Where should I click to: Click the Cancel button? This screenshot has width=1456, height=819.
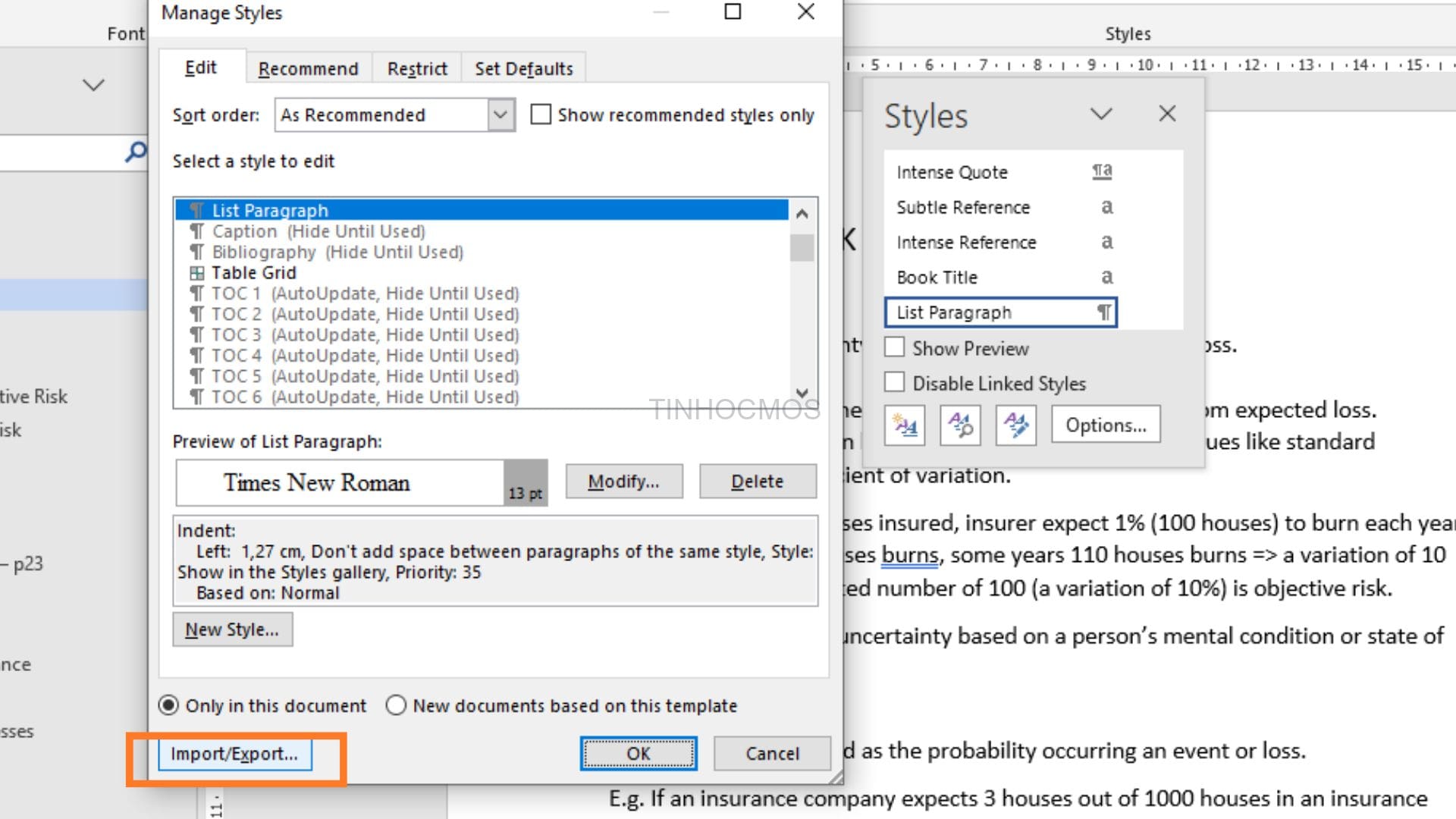772,754
